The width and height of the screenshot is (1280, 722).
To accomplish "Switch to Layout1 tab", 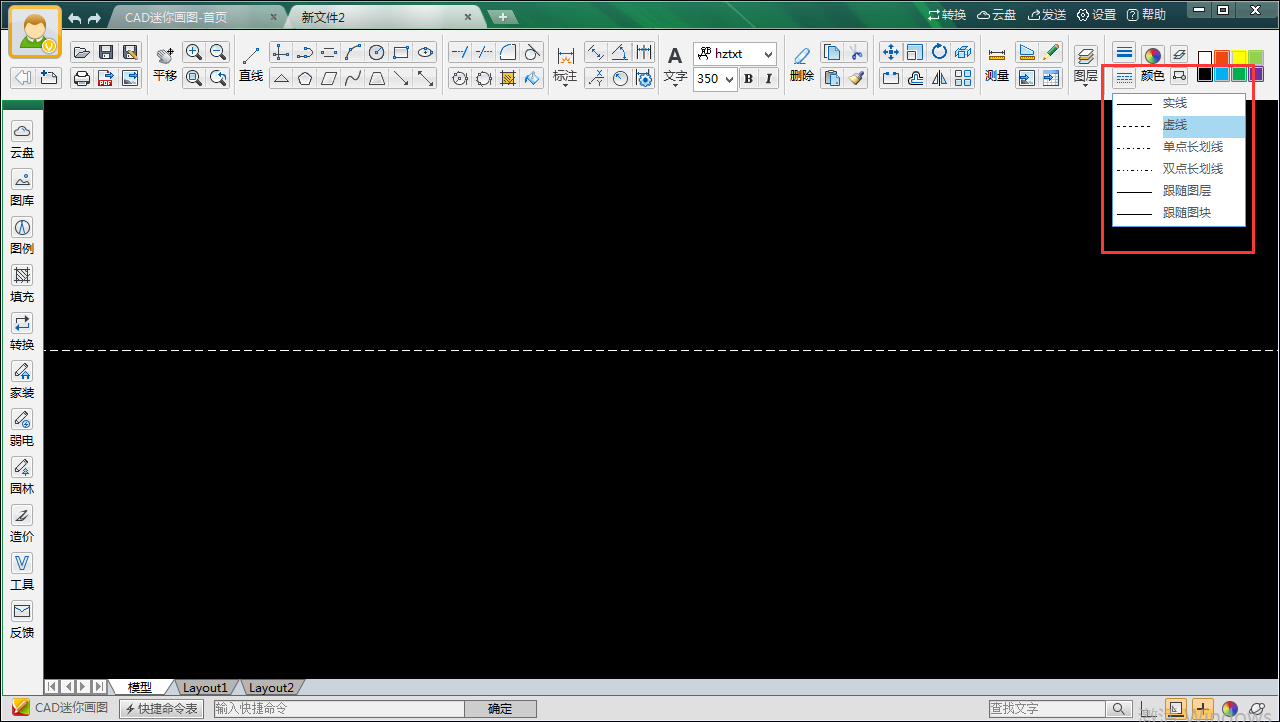I will point(205,688).
